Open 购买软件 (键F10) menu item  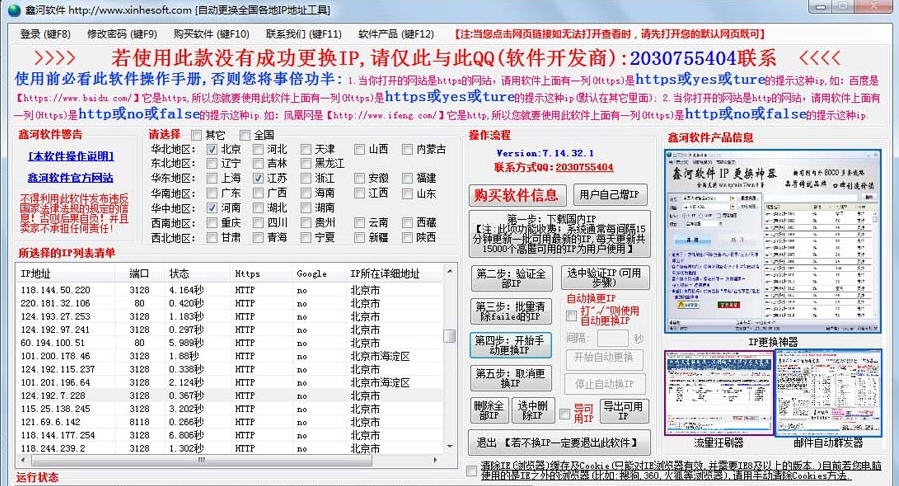click(211, 34)
